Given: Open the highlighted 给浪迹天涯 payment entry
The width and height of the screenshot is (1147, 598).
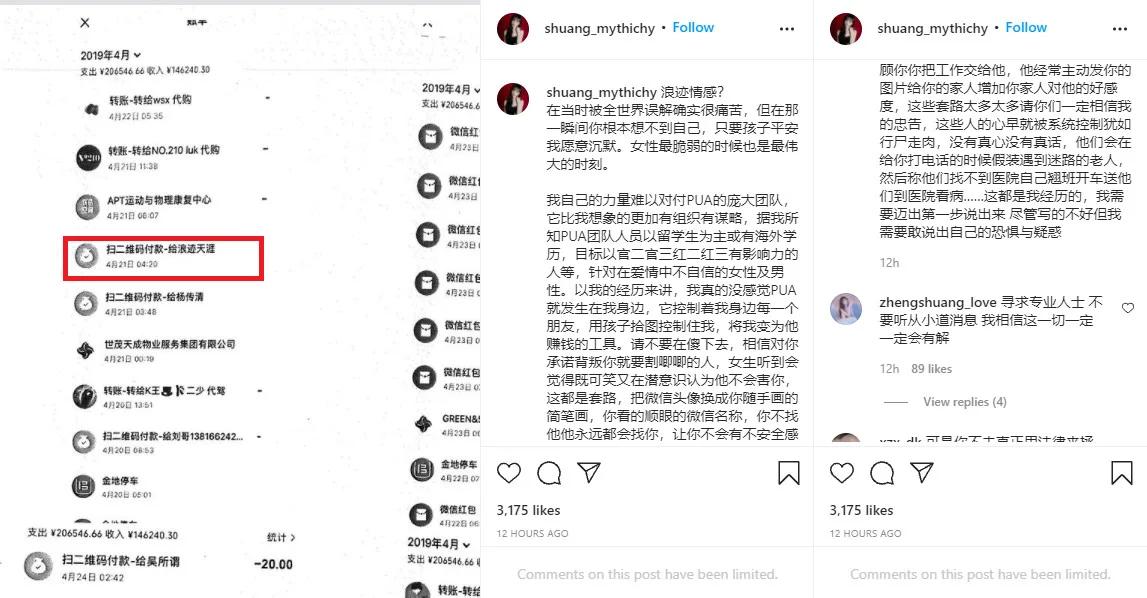Looking at the screenshot, I should (164, 258).
